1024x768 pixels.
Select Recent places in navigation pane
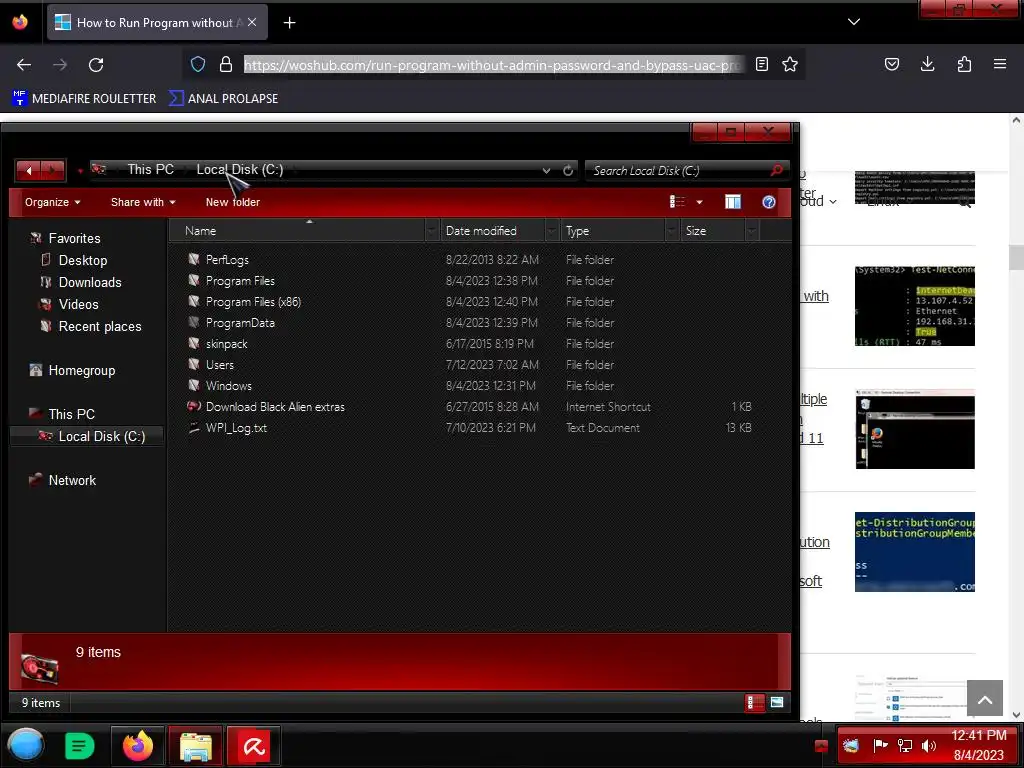(x=99, y=327)
